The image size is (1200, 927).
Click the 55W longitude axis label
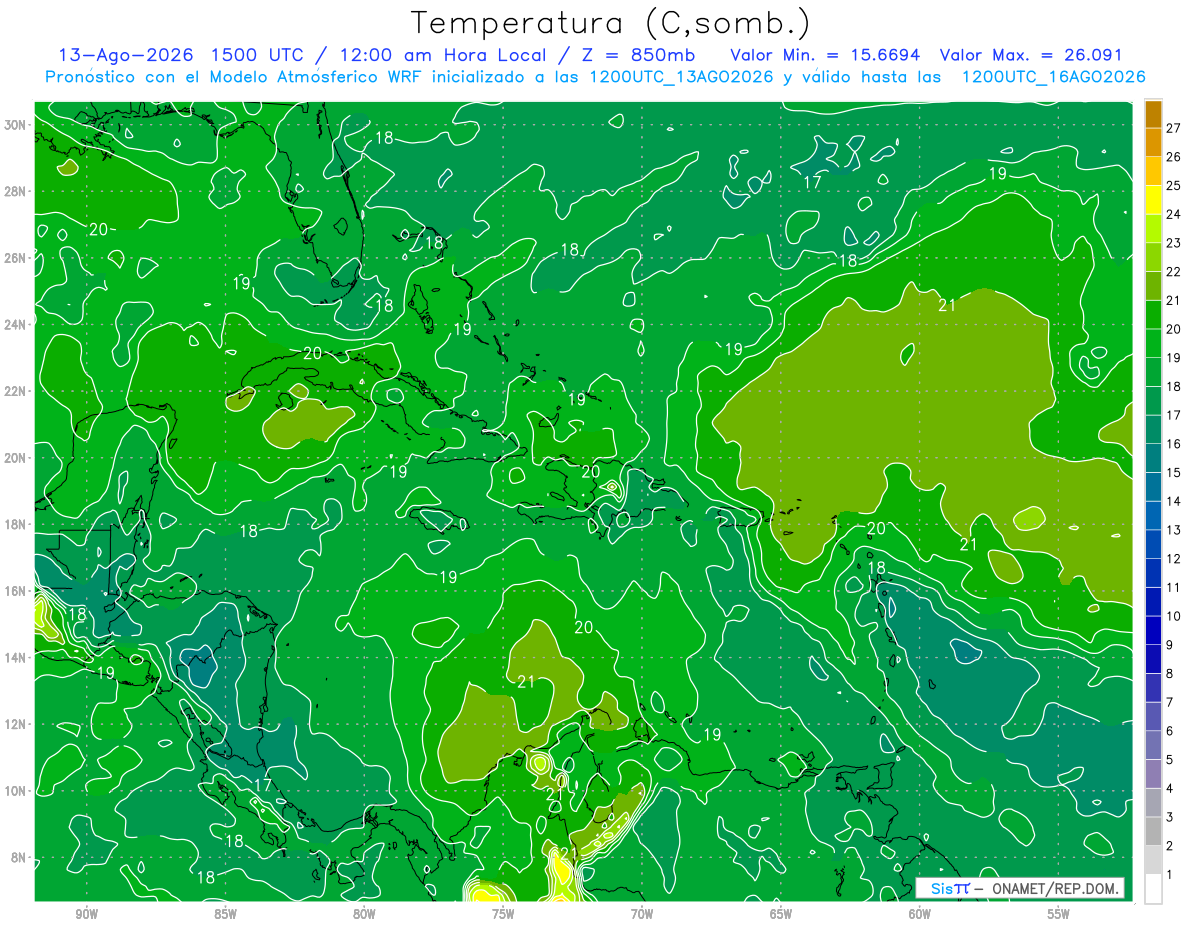(1059, 914)
